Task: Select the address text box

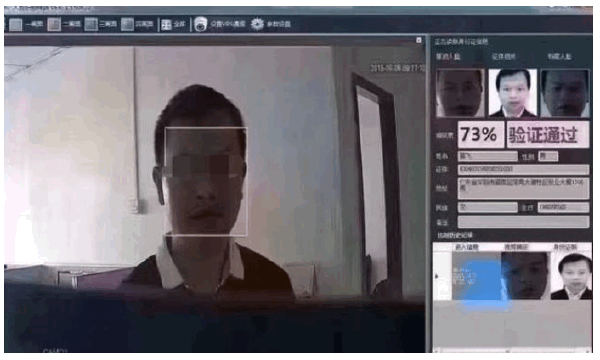Action: point(523,188)
